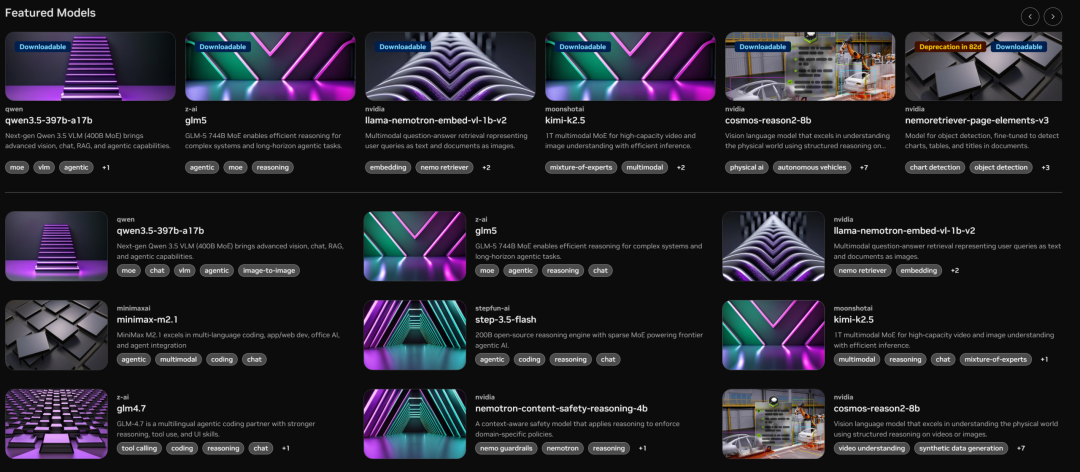This screenshot has width=1080, height=472.
Task: Click the 'chart detection' tag
Action: click(933, 167)
